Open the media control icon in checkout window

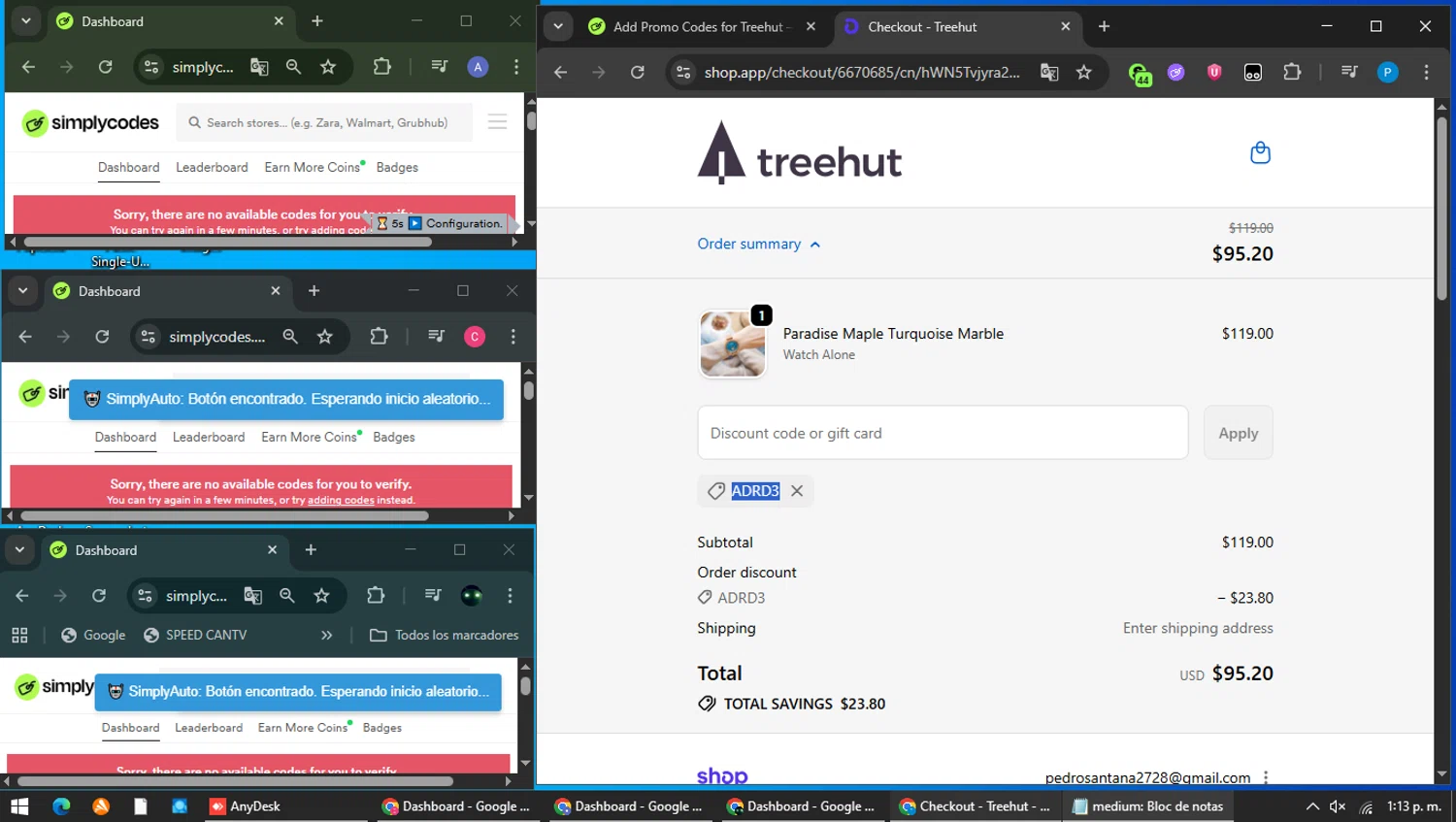(x=1349, y=72)
